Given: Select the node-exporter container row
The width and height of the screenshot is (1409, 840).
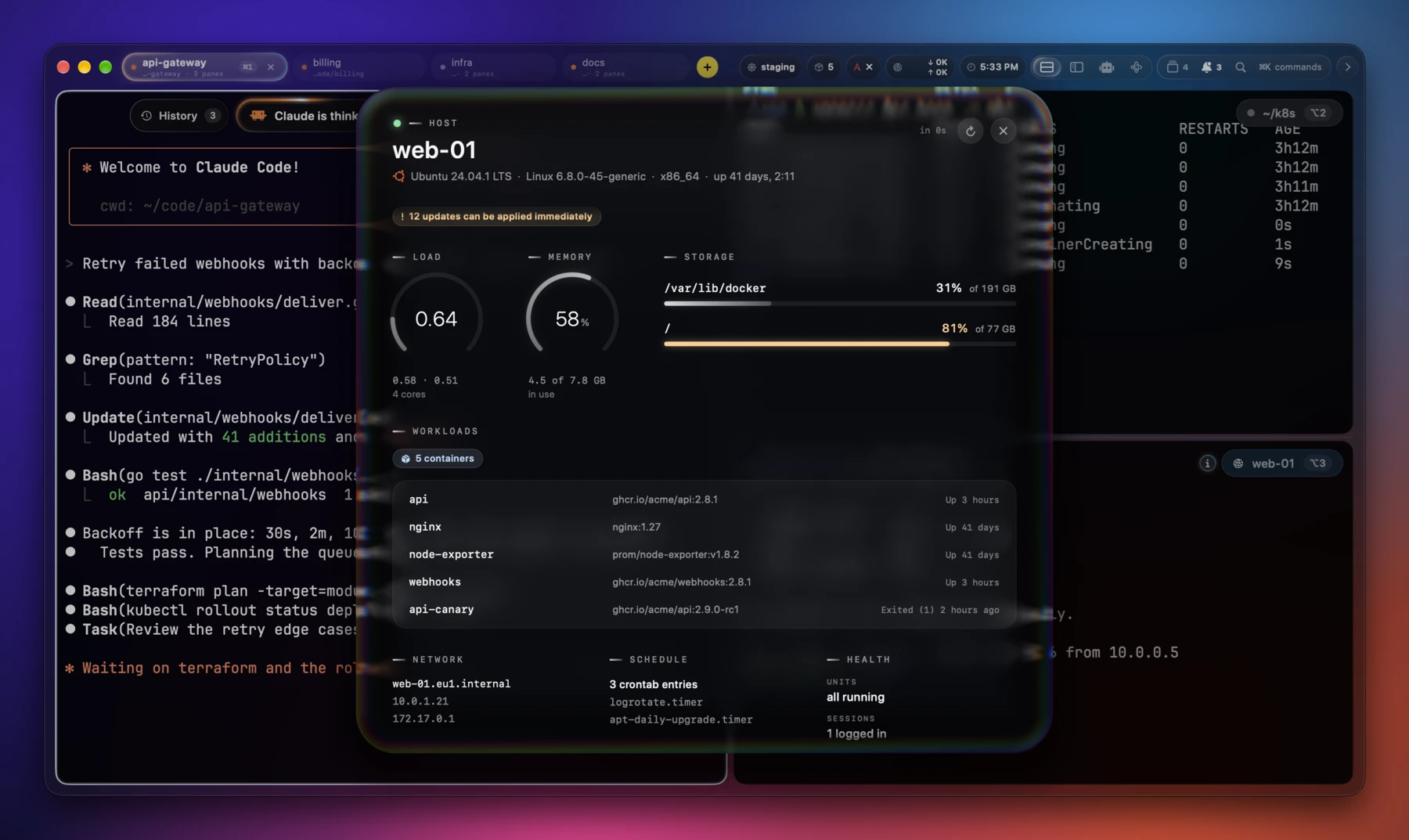Looking at the screenshot, I should (x=704, y=554).
